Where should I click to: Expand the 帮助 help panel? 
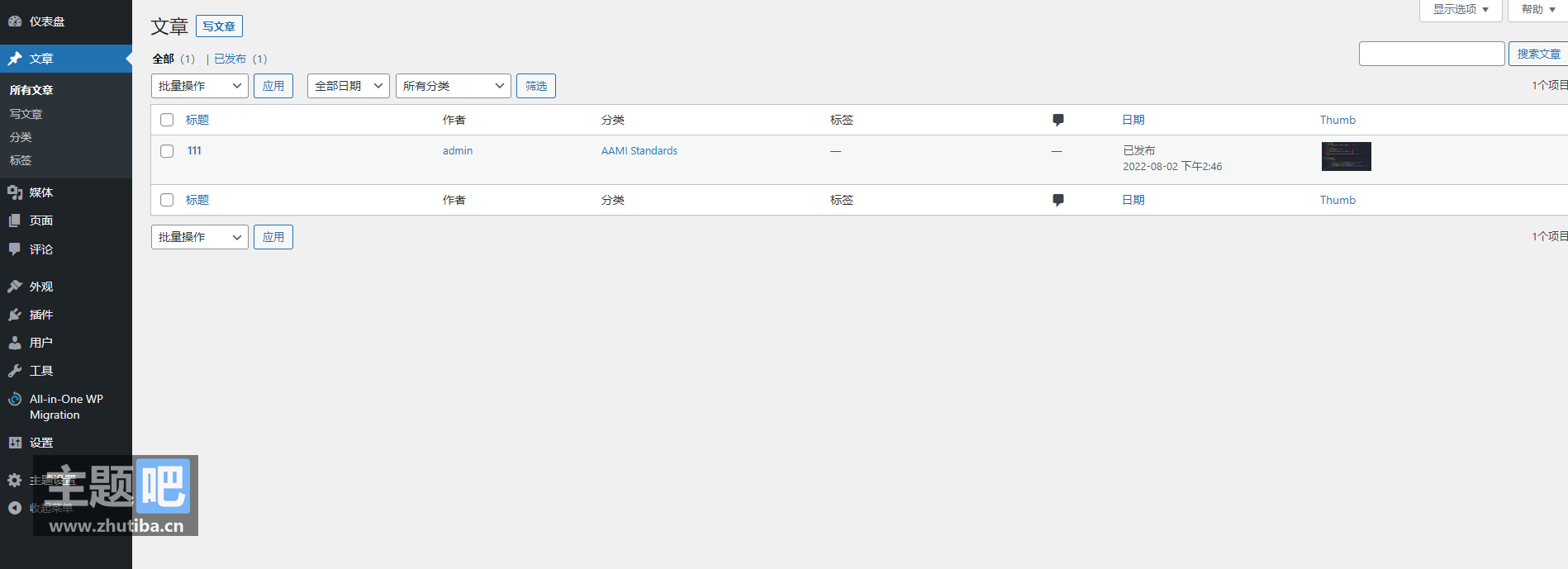1538,10
